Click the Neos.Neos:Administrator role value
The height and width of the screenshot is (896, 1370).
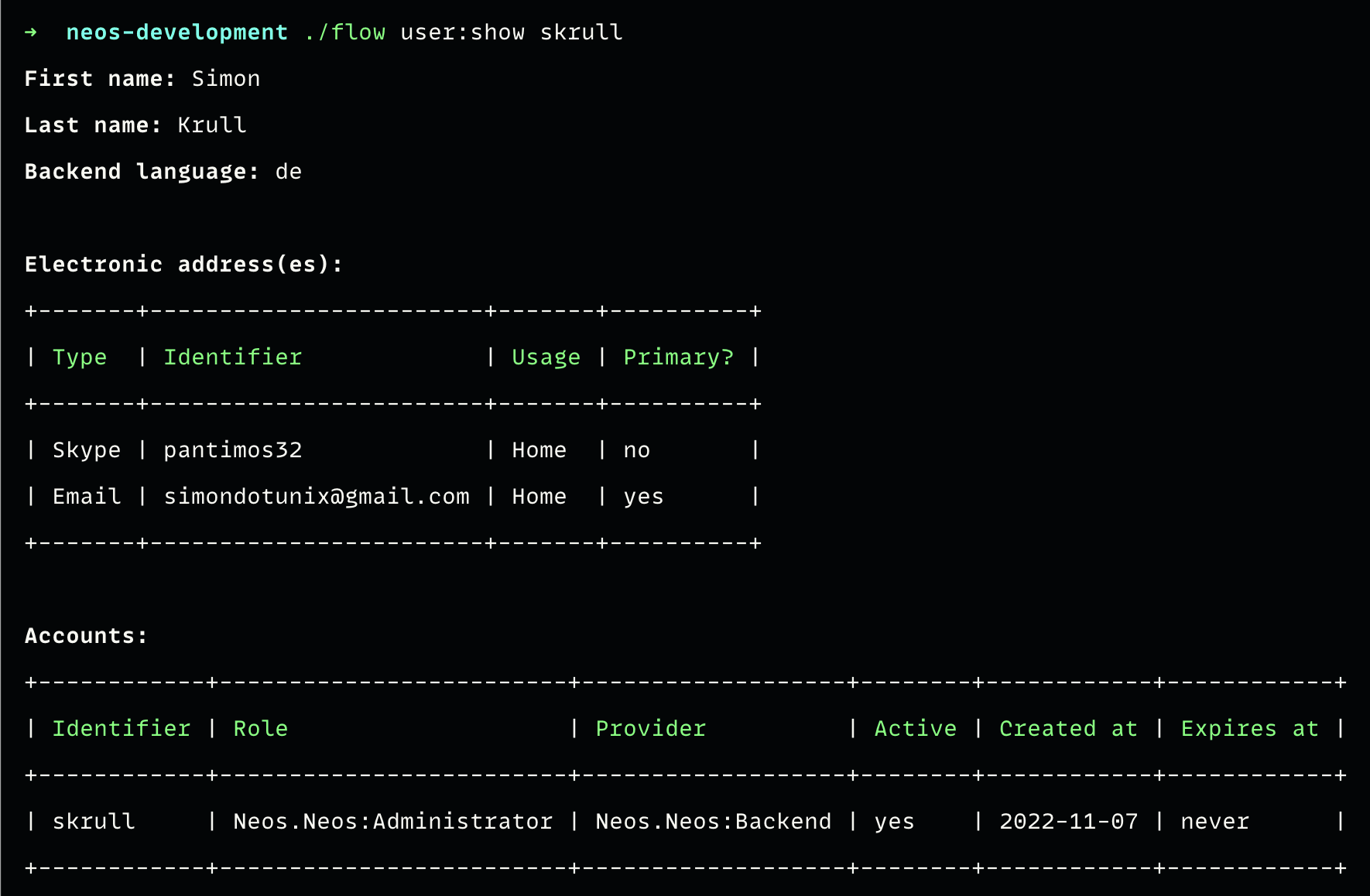pyautogui.click(x=392, y=822)
